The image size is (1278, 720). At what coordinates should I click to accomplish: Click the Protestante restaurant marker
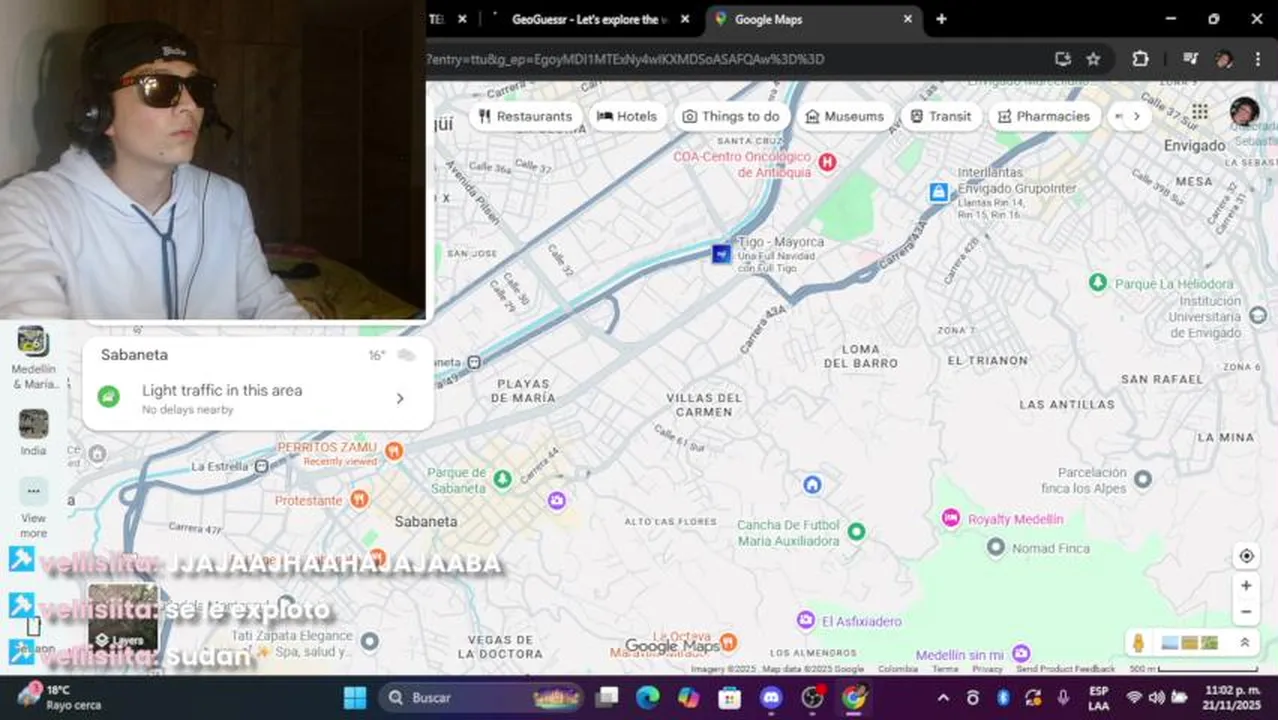click(359, 499)
